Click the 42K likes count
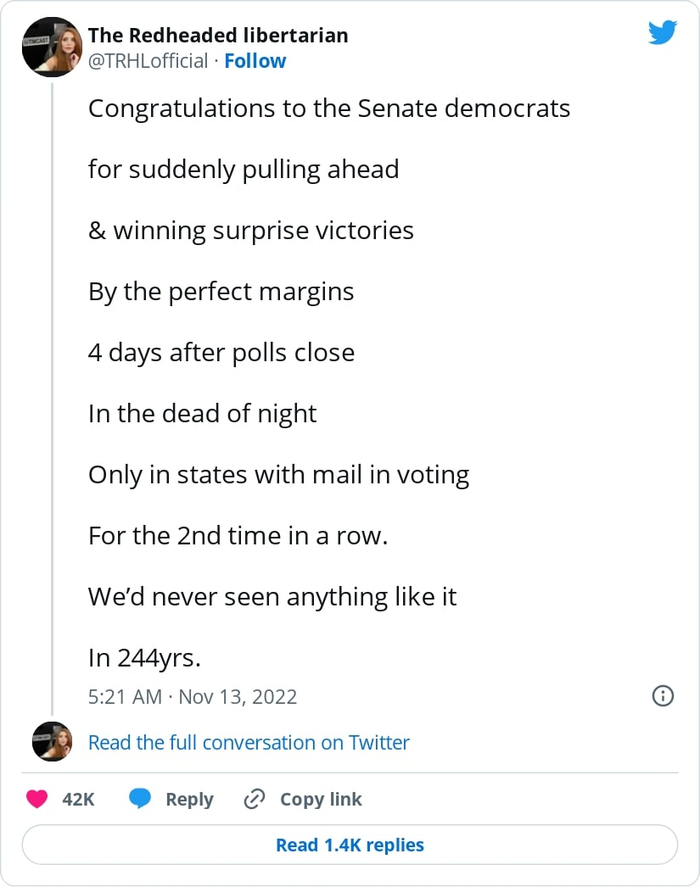Image resolution: width=700 pixels, height=887 pixels. pos(78,799)
